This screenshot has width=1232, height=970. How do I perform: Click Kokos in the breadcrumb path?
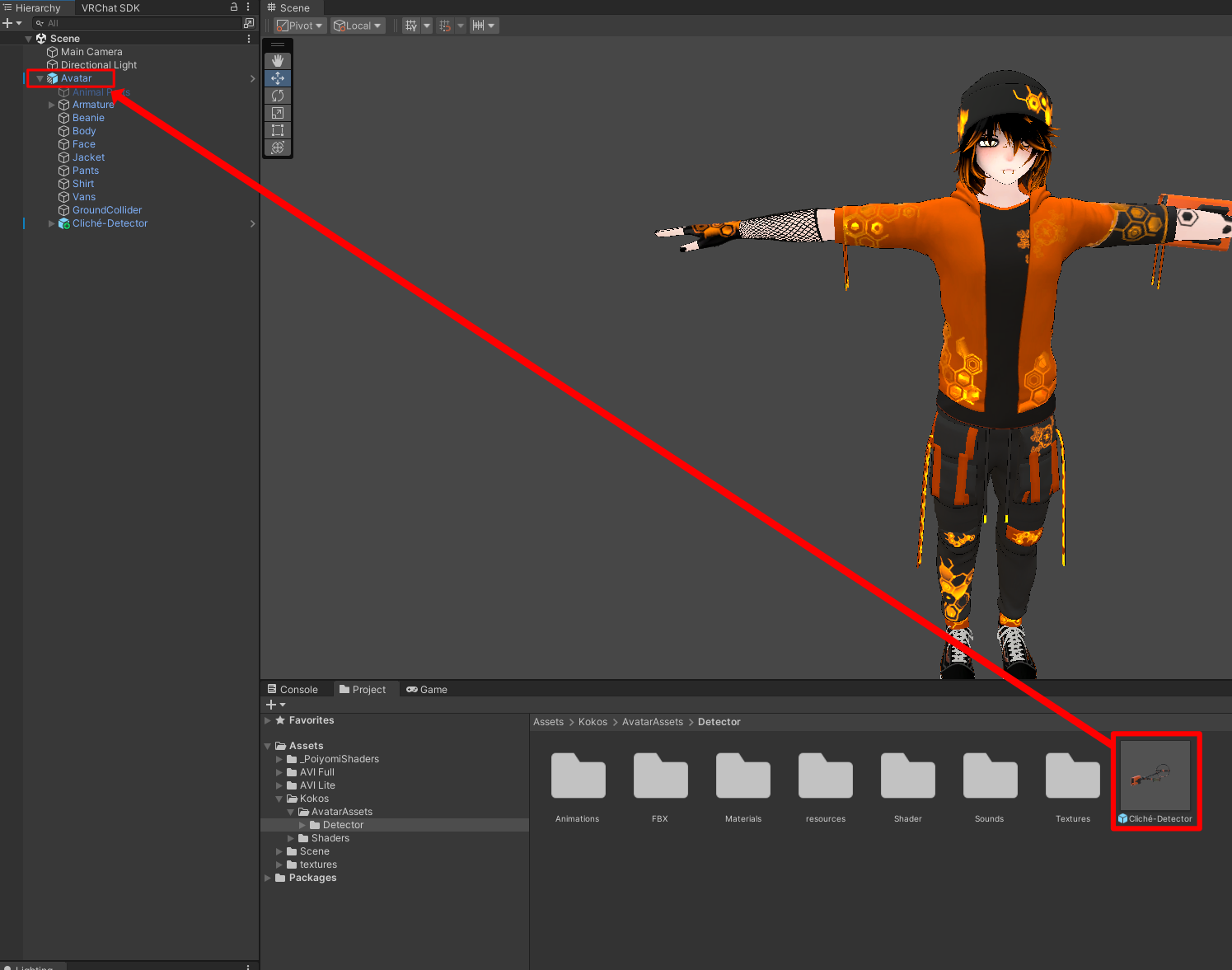(593, 722)
